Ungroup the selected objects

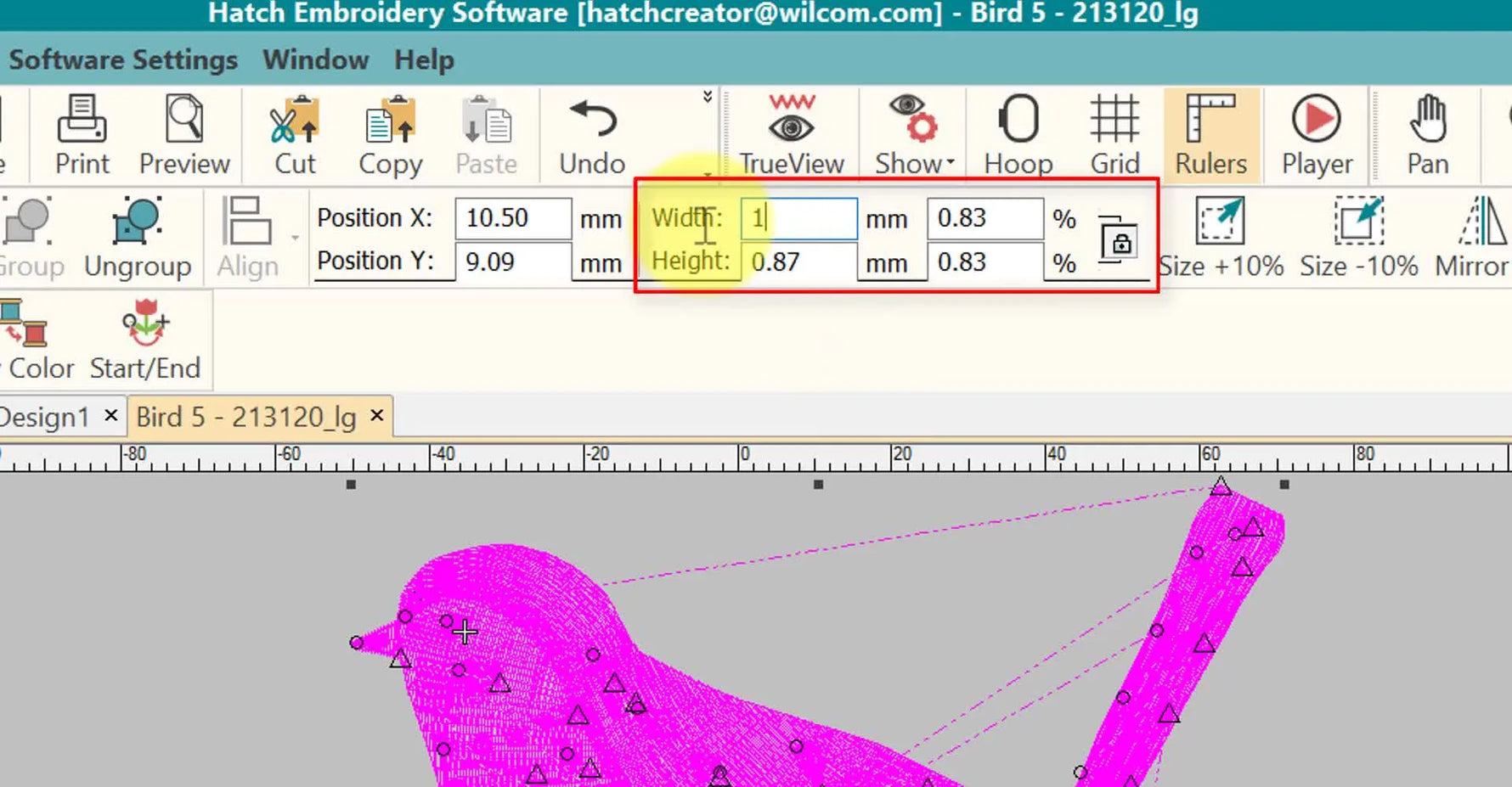[x=138, y=239]
